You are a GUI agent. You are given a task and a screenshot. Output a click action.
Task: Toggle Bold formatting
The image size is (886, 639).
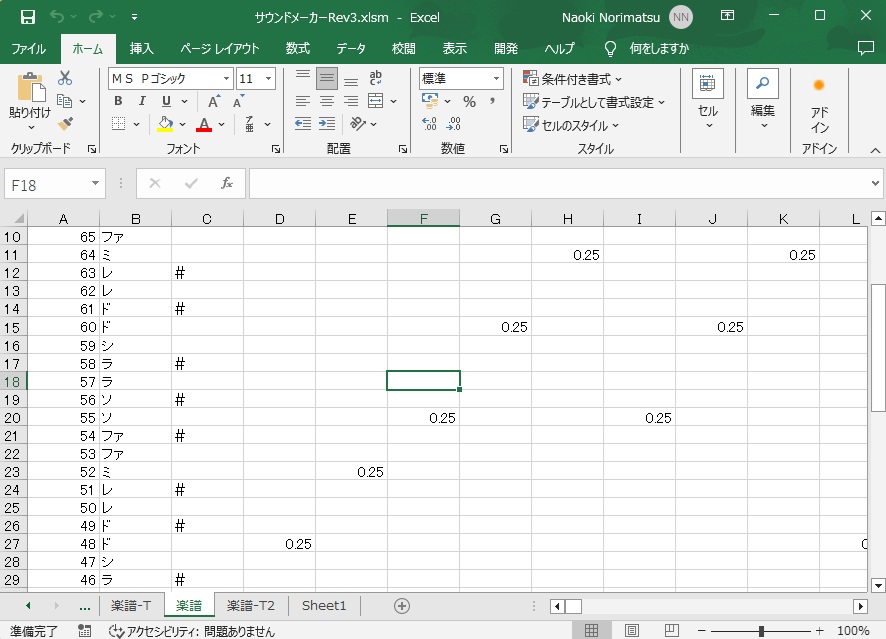(118, 101)
